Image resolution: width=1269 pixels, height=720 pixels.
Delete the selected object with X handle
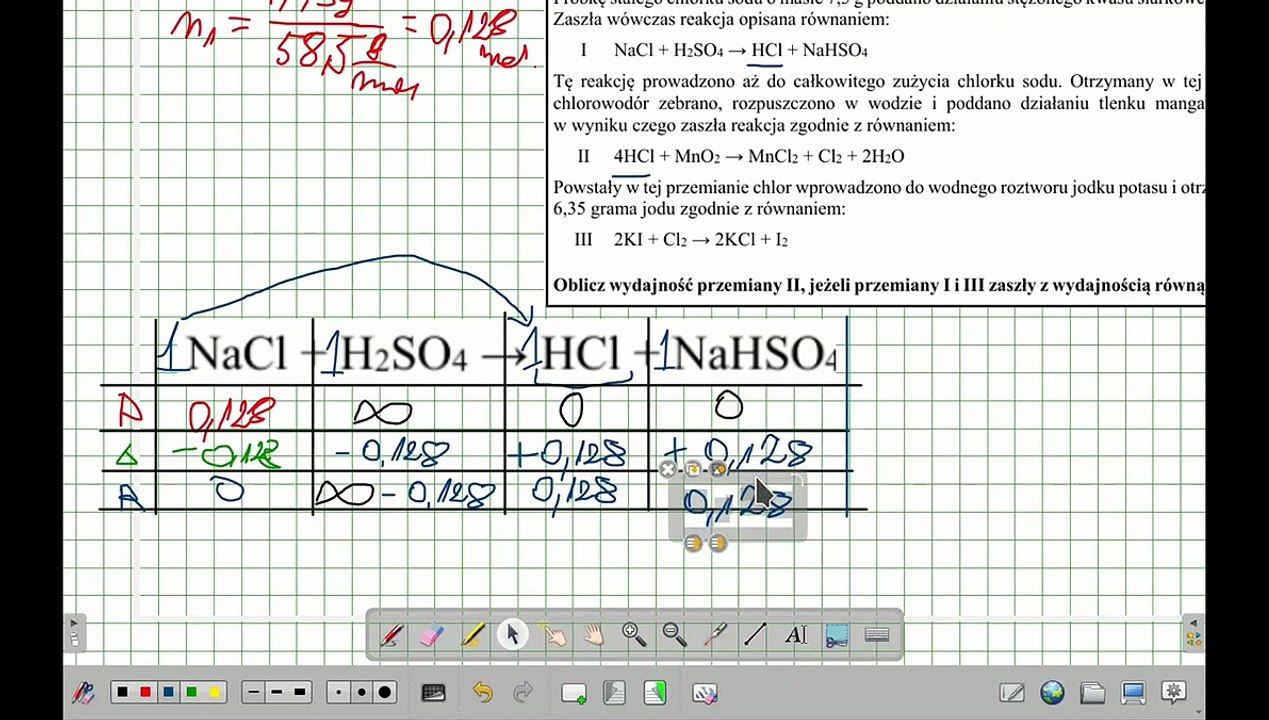[669, 469]
